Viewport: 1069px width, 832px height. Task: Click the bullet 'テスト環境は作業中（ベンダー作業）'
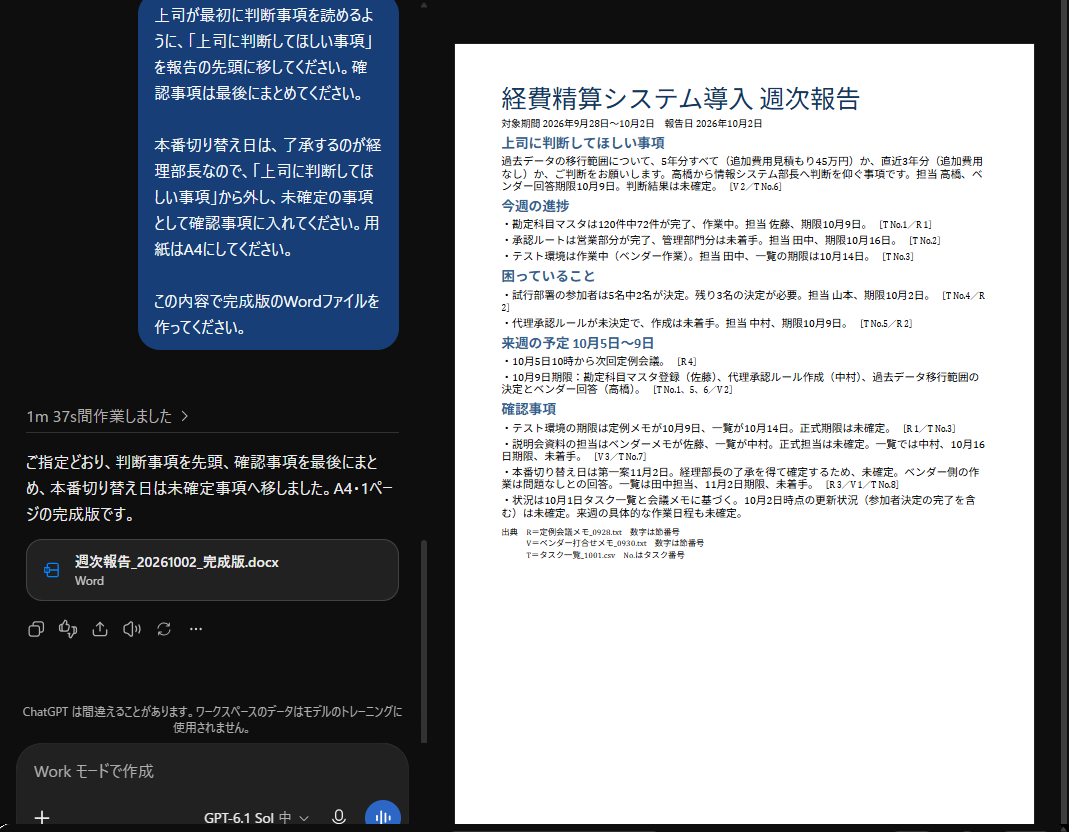coord(708,256)
